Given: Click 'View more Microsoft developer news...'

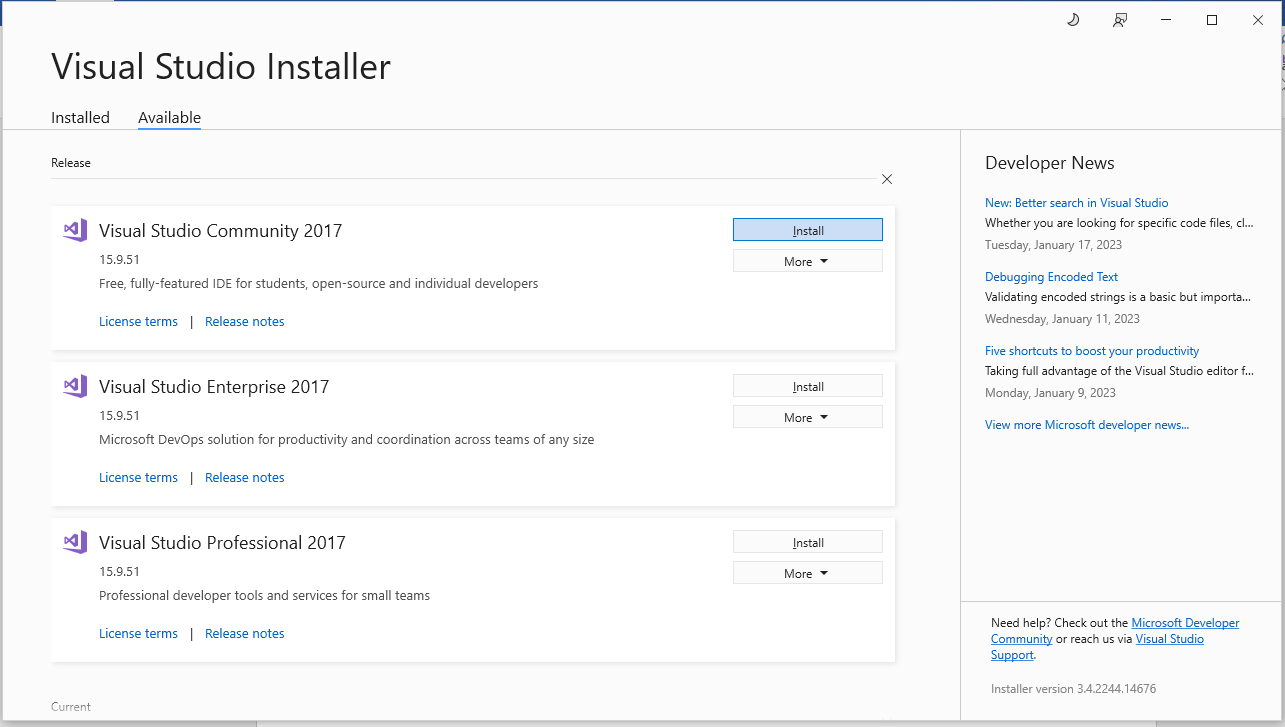Looking at the screenshot, I should click(1087, 424).
